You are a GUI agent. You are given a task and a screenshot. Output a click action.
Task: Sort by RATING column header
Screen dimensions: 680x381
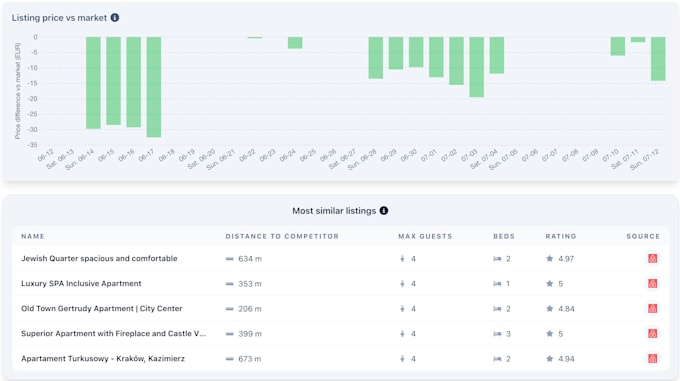pyautogui.click(x=561, y=236)
